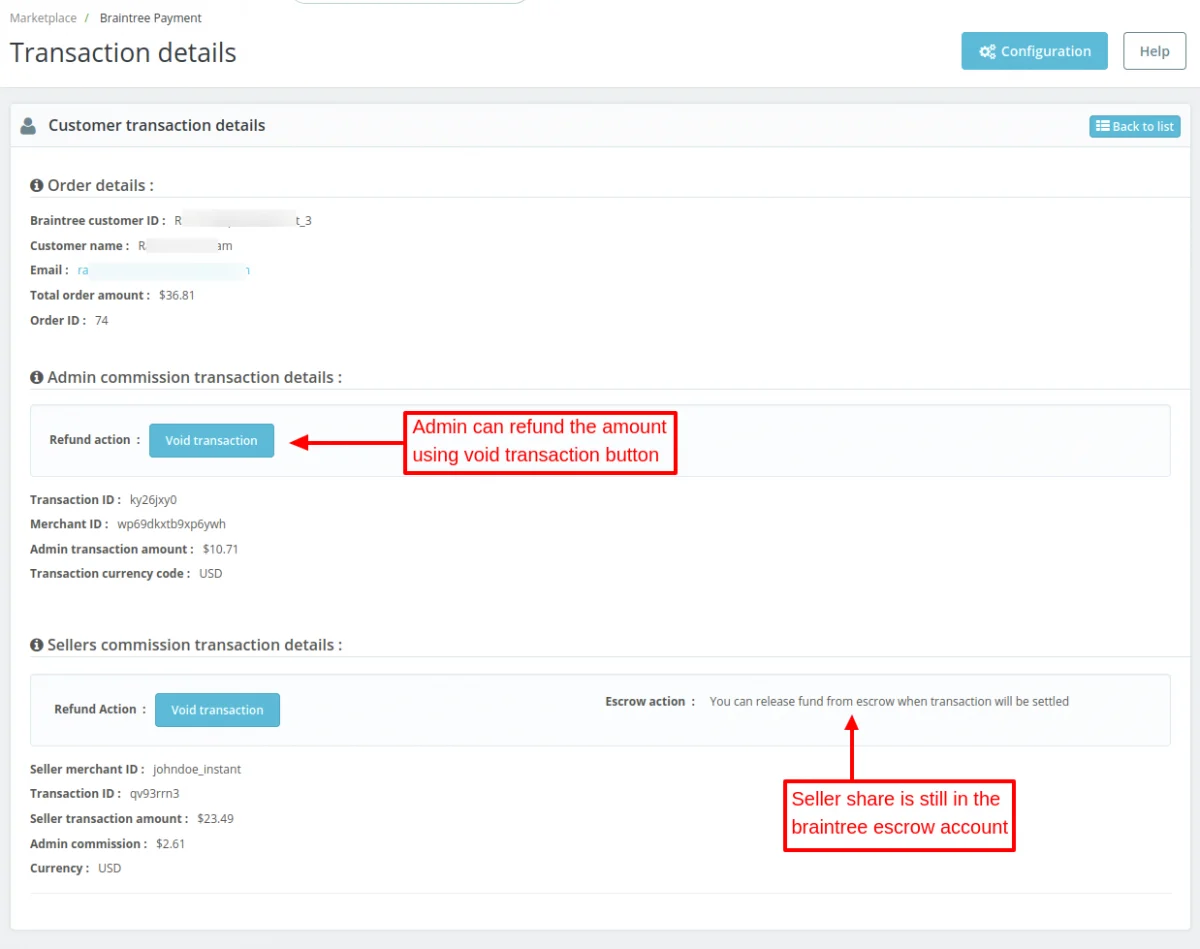The width and height of the screenshot is (1200, 949).
Task: Open the Configuration page
Action: pyautogui.click(x=1034, y=51)
